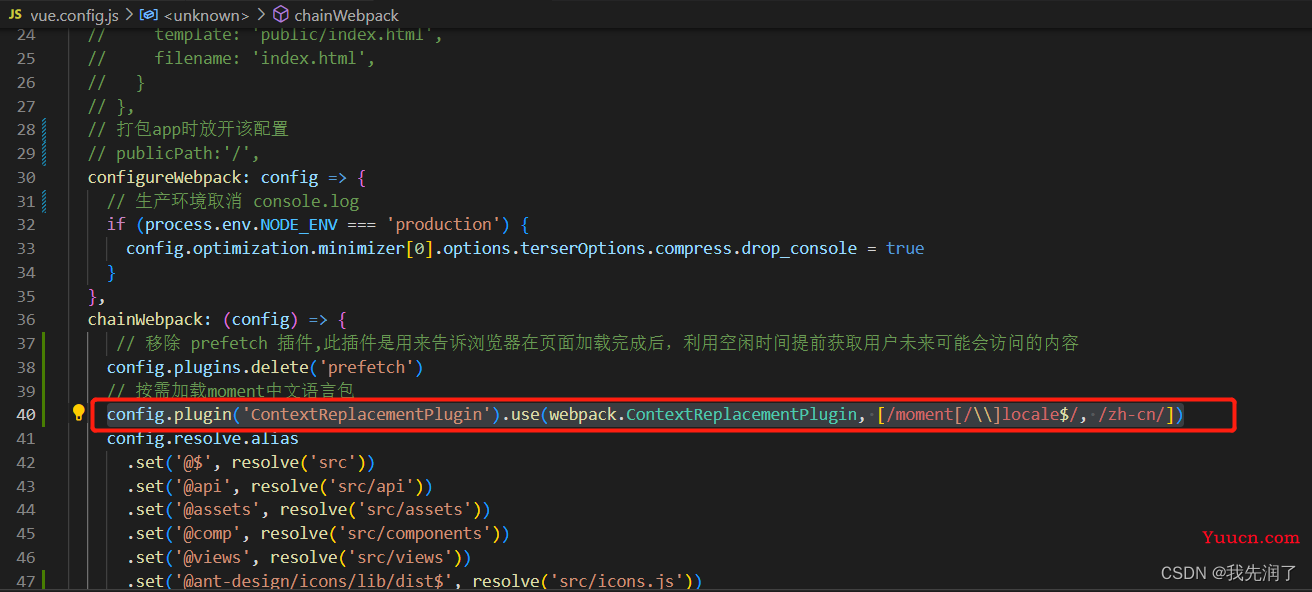
Task: Click the symbol icon beside <unknown> breadcrumb
Action: coord(149,15)
